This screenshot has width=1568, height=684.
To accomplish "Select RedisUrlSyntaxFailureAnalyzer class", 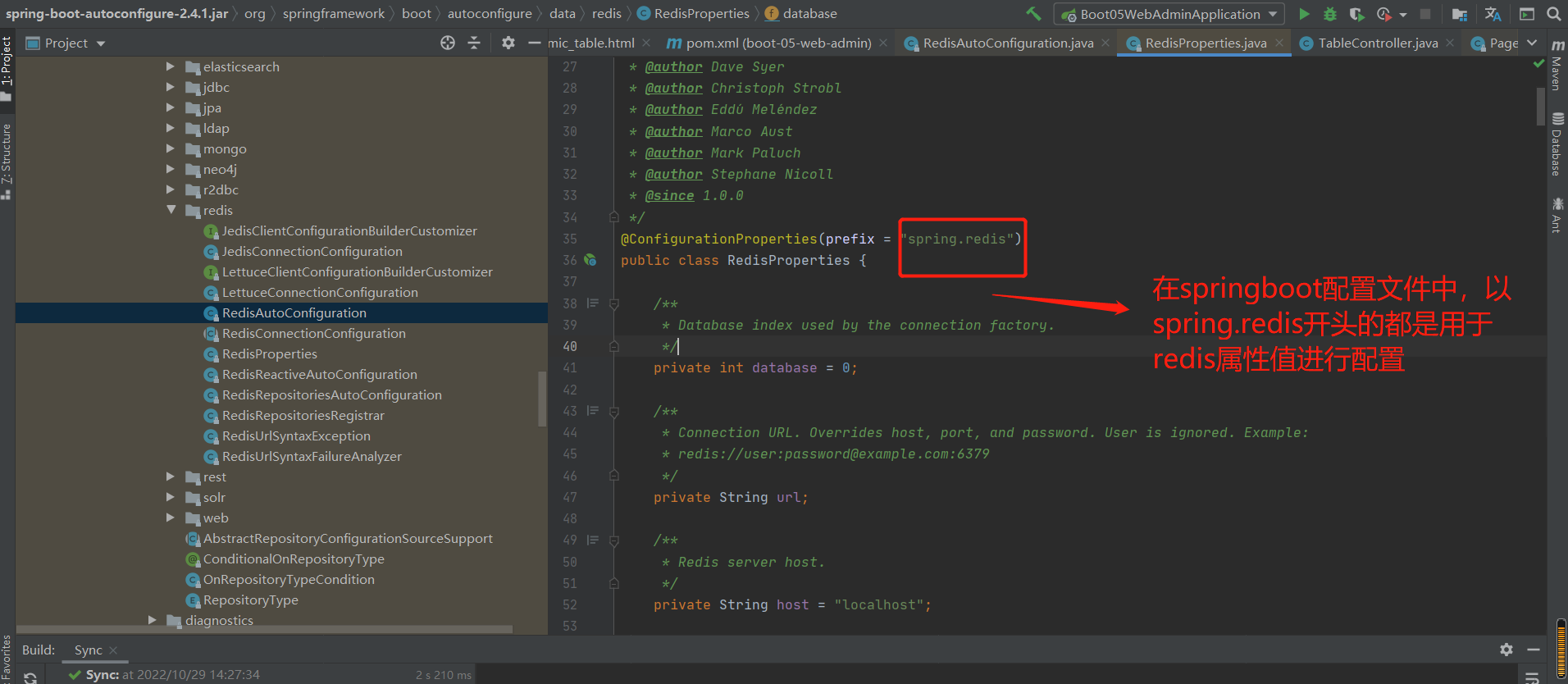I will pyautogui.click(x=312, y=456).
